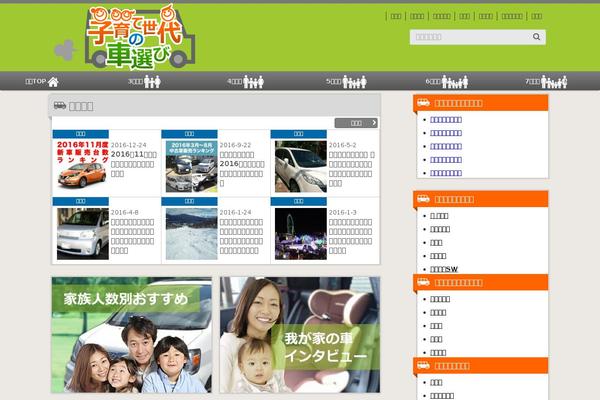
Task: Click the date text 2016-9-22
Action: pos(235,145)
